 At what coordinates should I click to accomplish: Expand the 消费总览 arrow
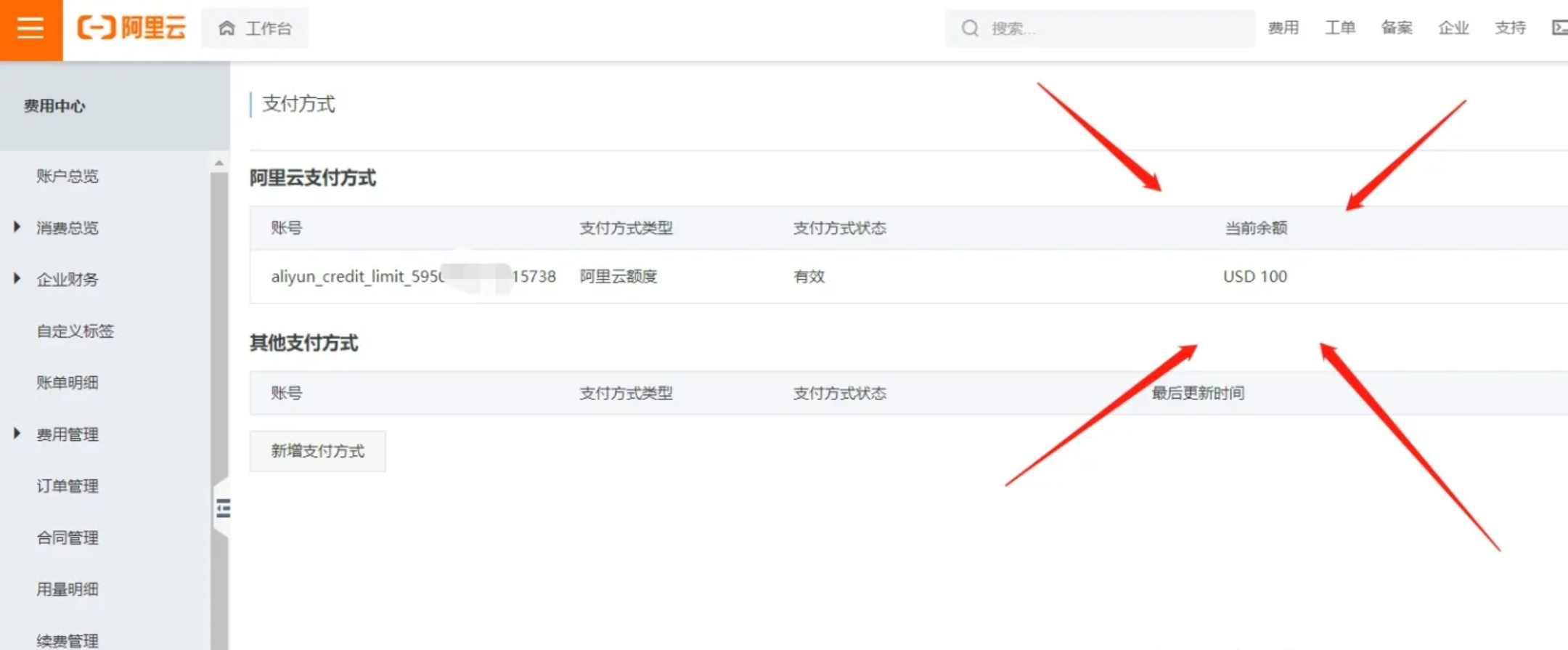click(x=17, y=227)
